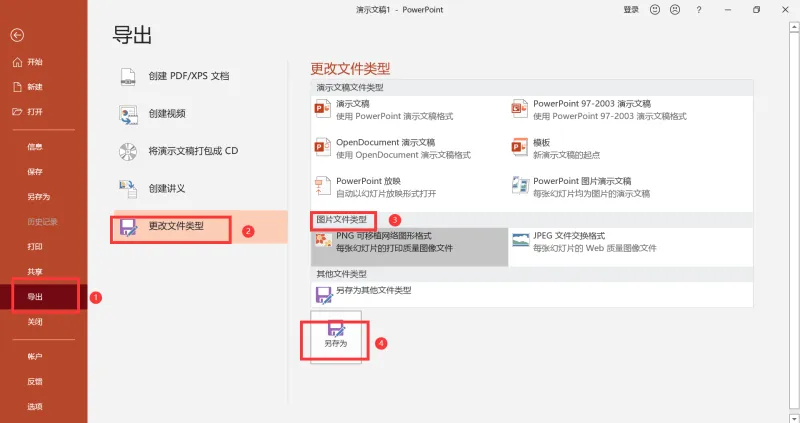This screenshot has width=800, height=423.
Task: Select PowerPoint 97-2003 演示文稿 text
Action: point(592,104)
